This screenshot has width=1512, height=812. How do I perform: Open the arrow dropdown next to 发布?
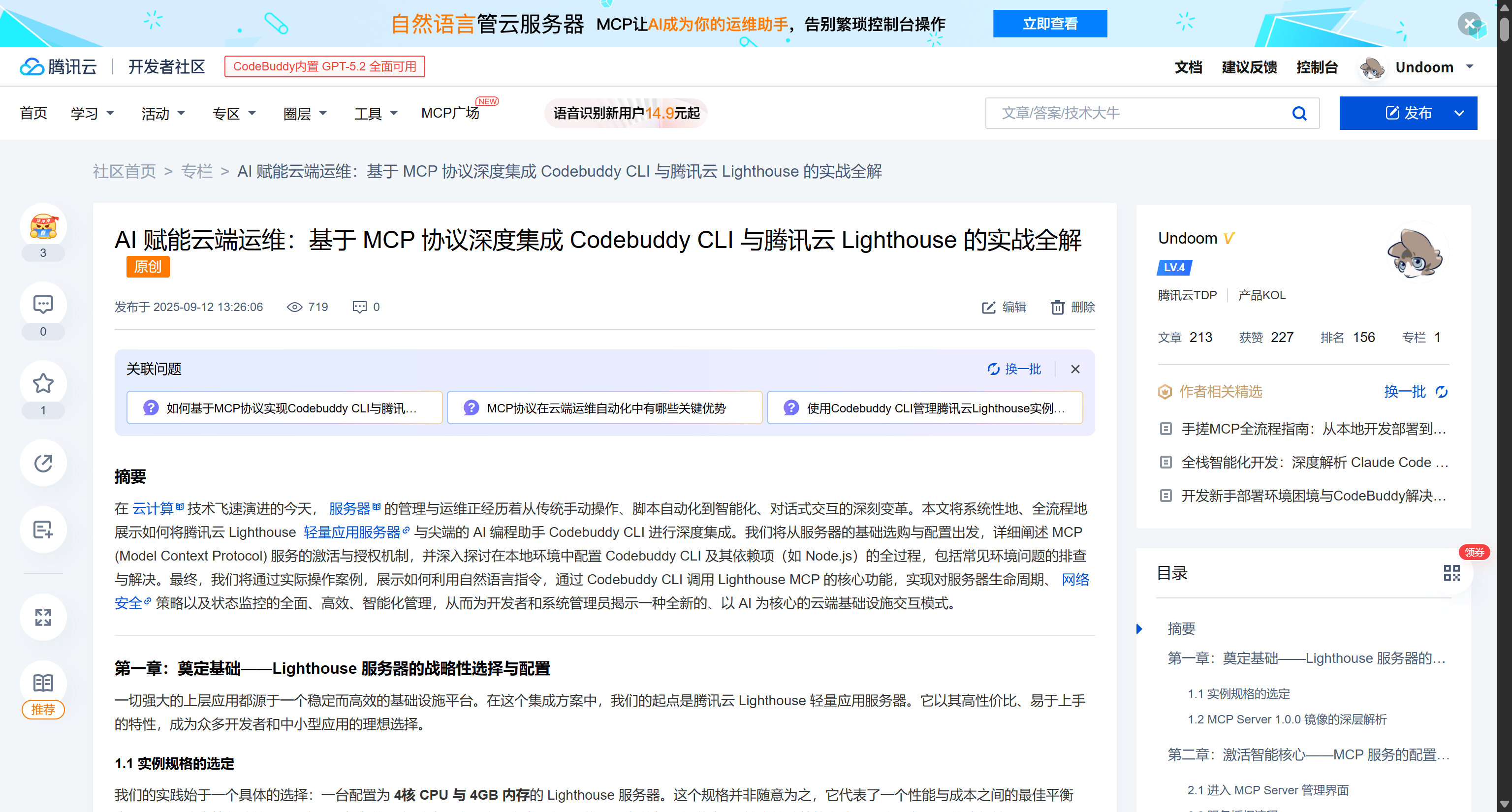[x=1459, y=113]
